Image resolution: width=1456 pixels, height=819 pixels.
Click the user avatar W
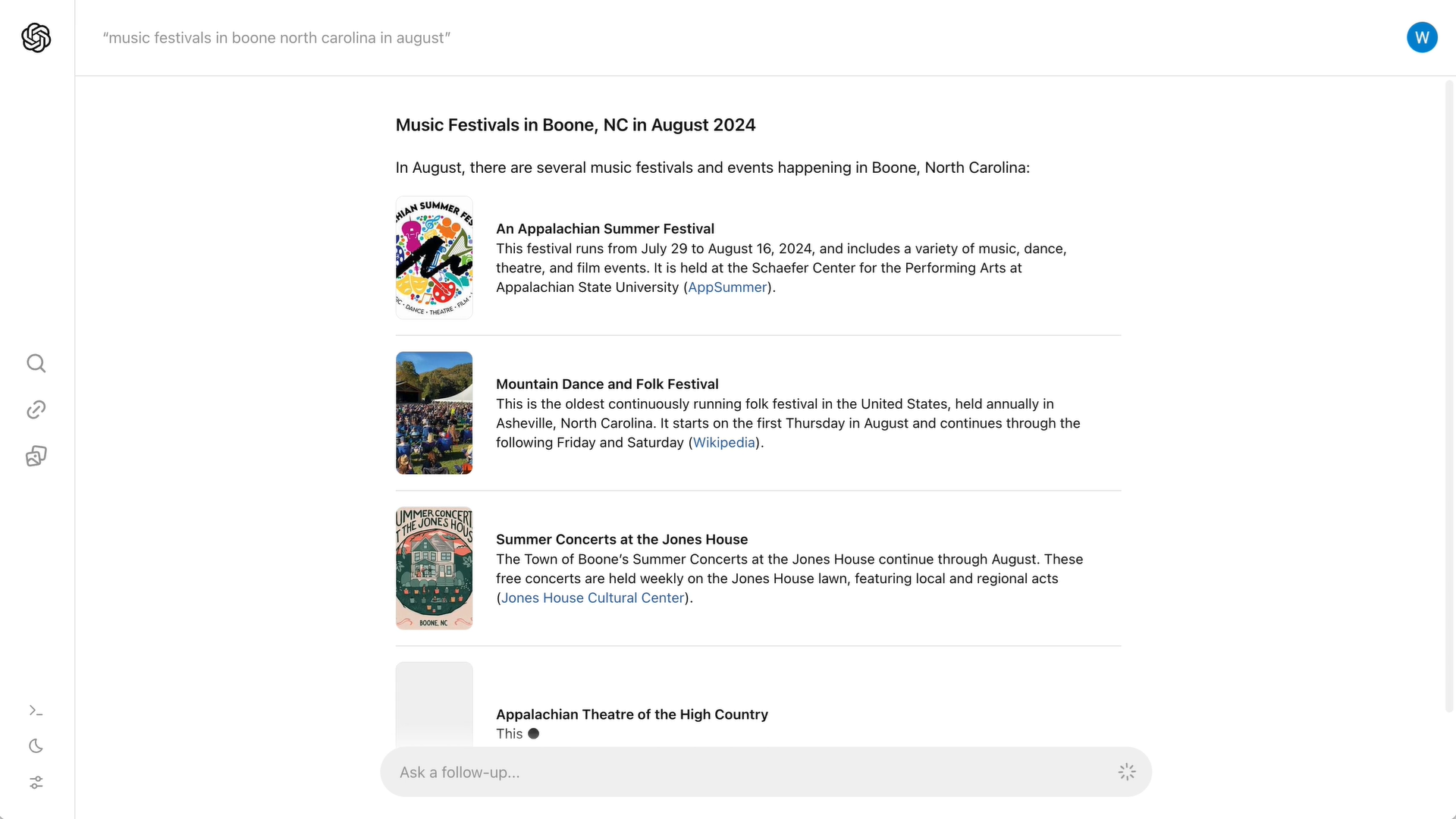(x=1422, y=37)
